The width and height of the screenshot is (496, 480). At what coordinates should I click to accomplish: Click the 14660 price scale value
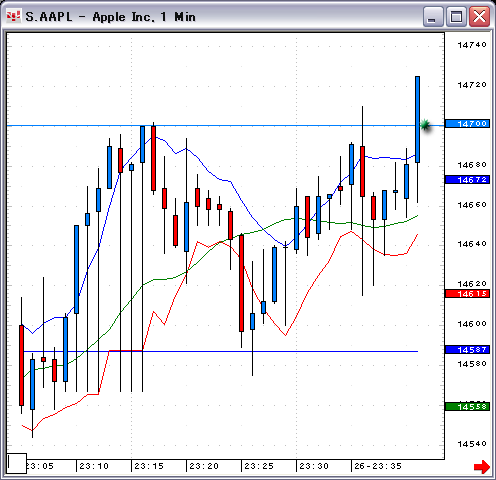472,205
